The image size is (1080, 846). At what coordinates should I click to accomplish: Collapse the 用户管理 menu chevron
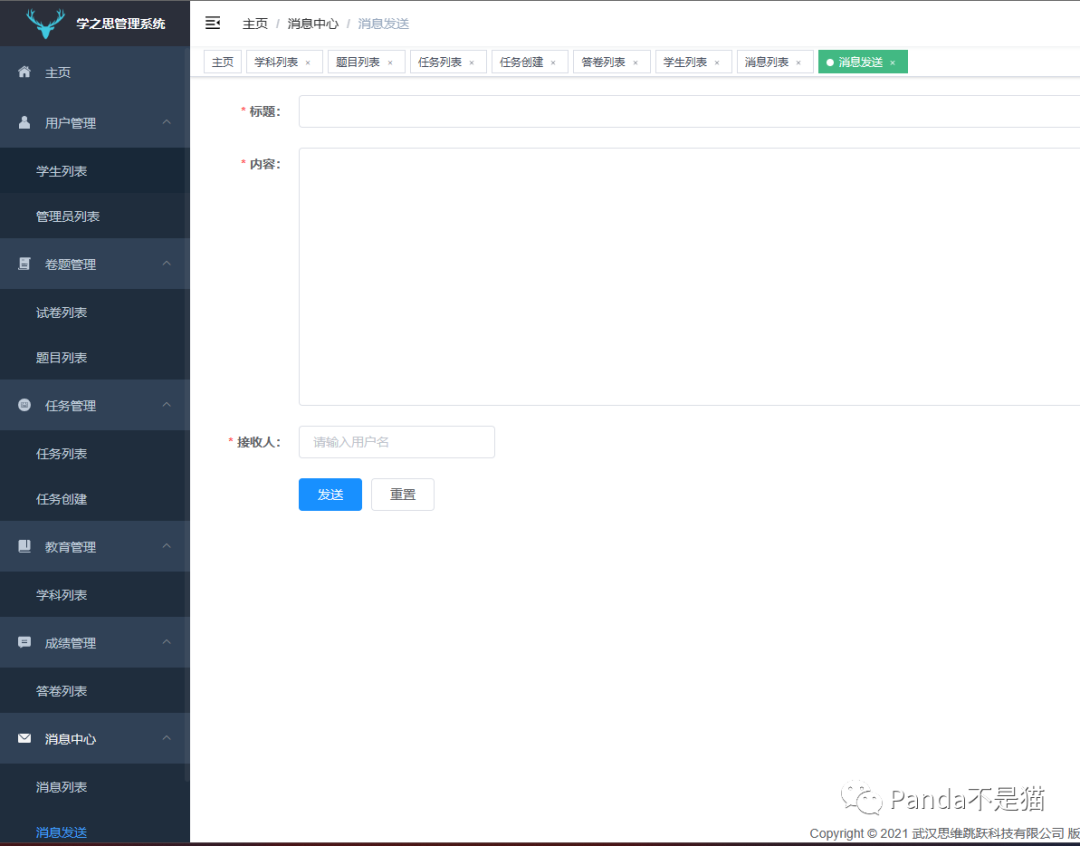pos(167,122)
